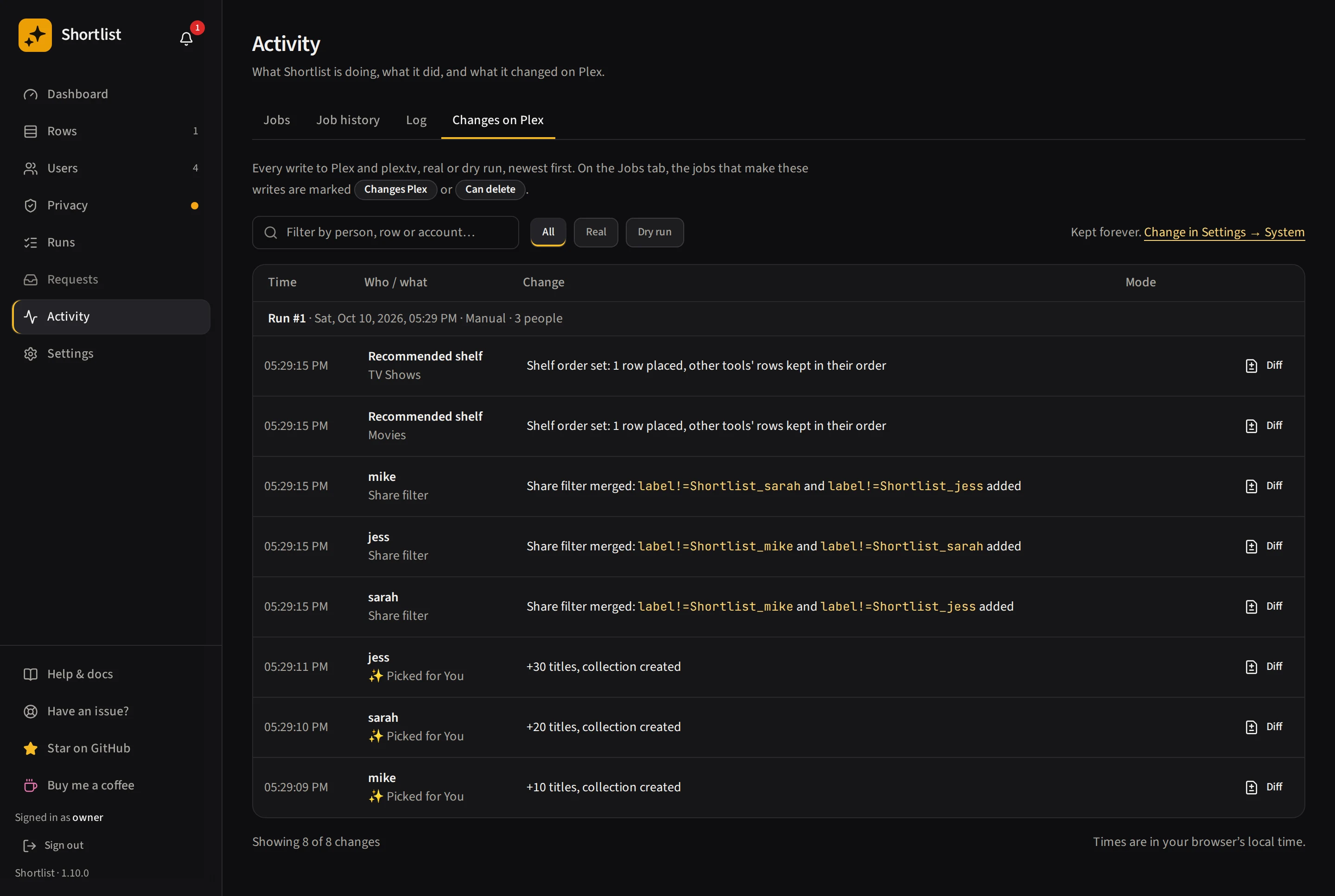
Task: Open Settings from the sidebar
Action: point(111,353)
